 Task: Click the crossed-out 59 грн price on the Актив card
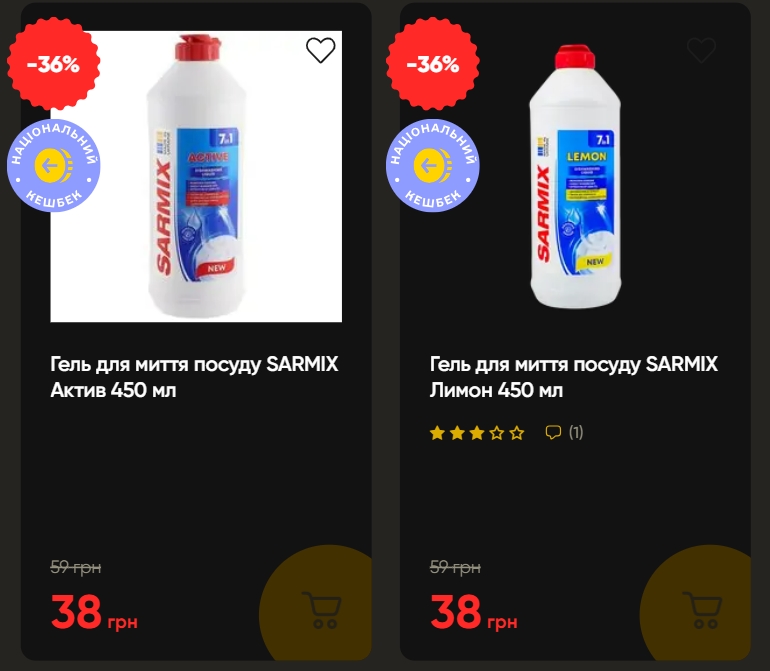tap(76, 567)
